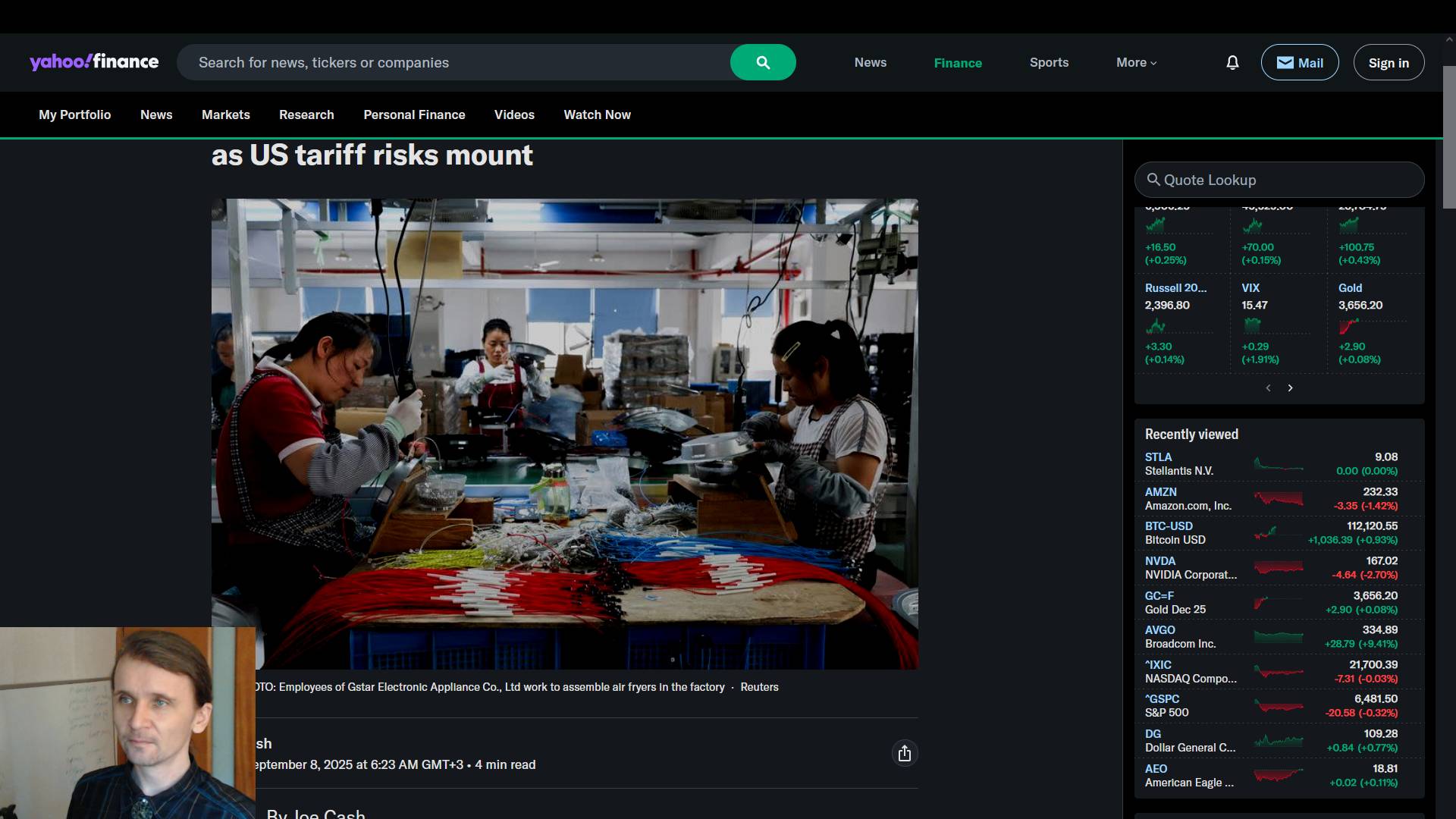Open the BTC-USD Bitcoin quote link

(1169, 526)
